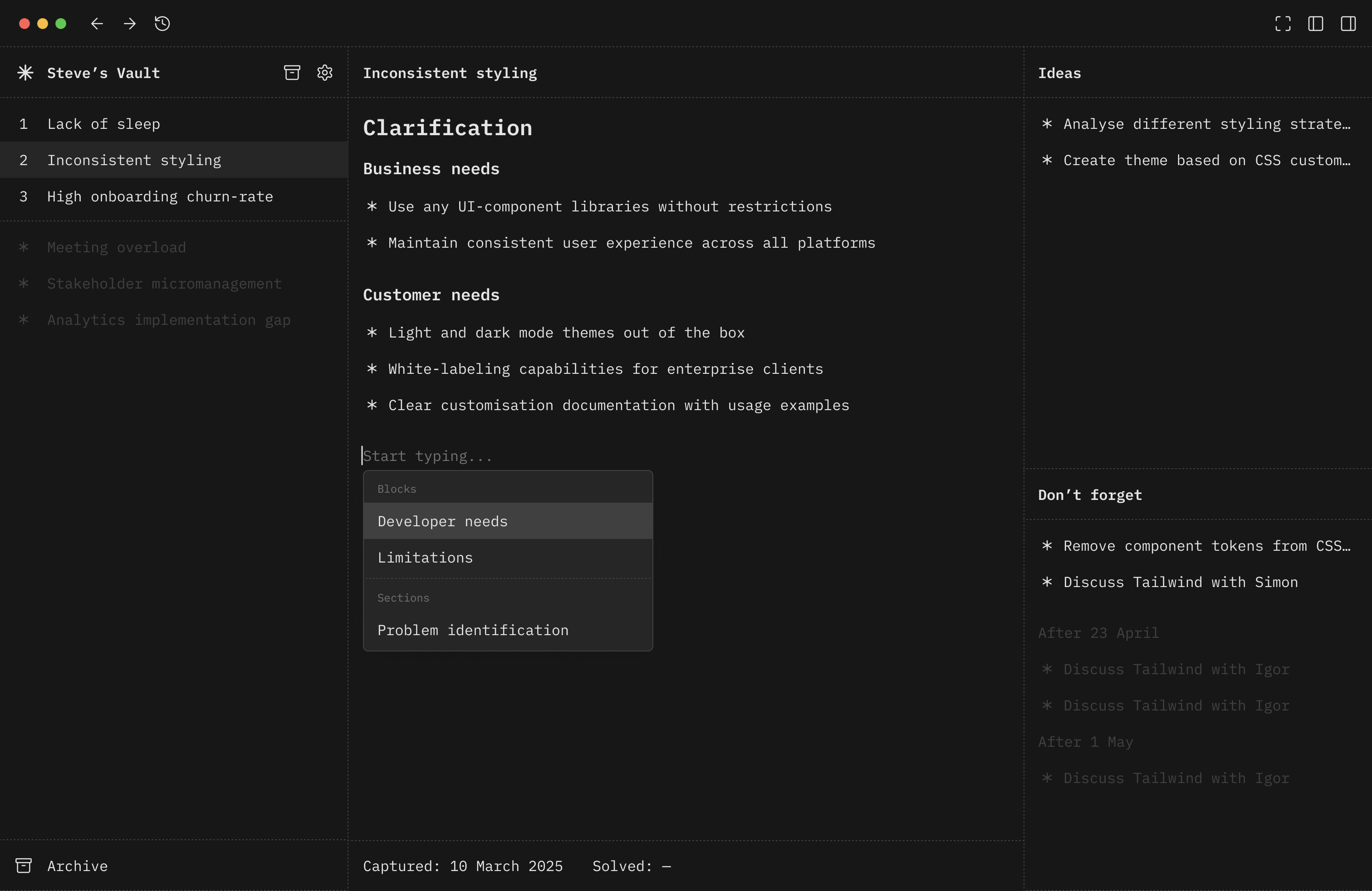Enter focus mode via the corners icon
1372x891 pixels.
1282,24
